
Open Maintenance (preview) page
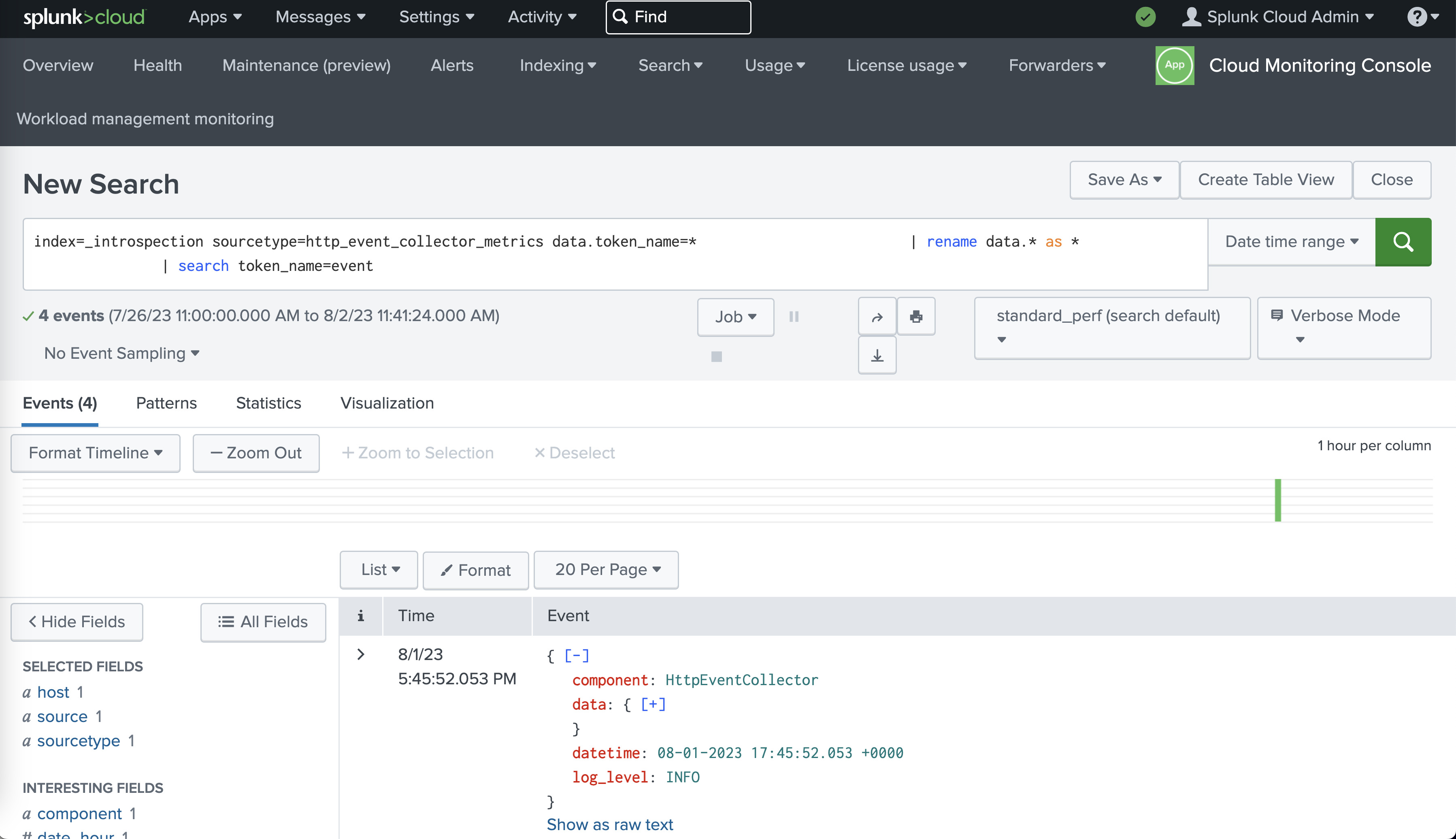coord(307,65)
